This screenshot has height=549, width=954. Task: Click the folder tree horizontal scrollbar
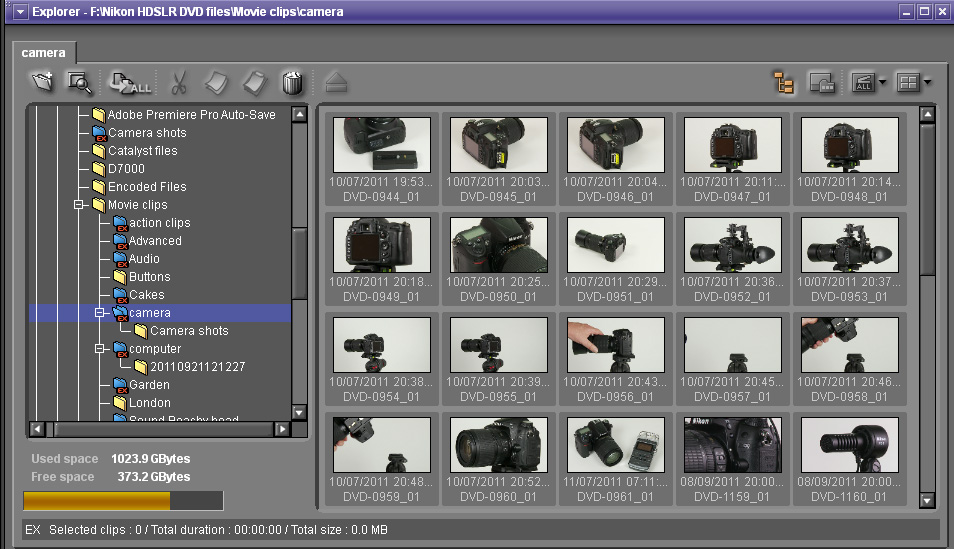(x=163, y=429)
